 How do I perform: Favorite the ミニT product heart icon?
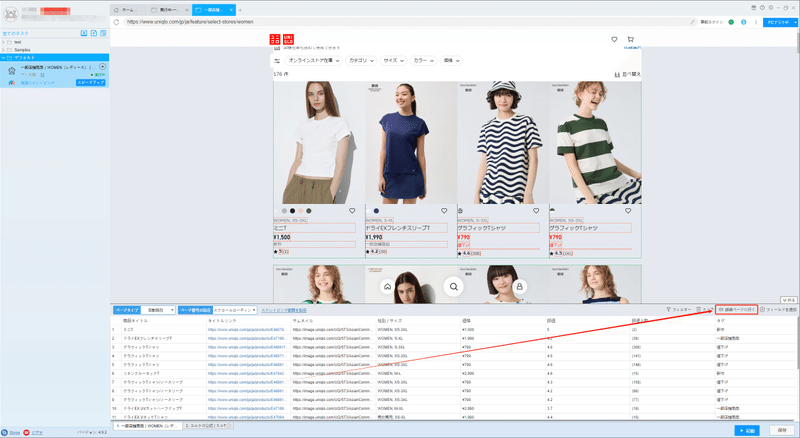(352, 211)
